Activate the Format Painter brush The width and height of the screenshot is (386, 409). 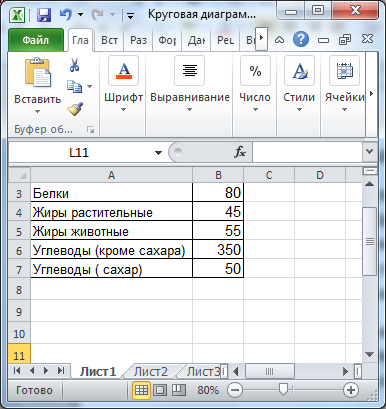tap(75, 109)
